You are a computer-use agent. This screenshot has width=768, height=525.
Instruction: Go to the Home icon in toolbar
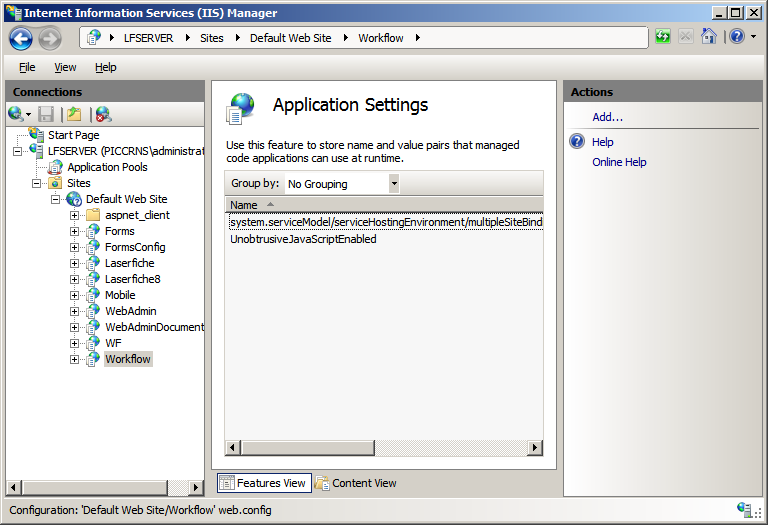click(x=708, y=36)
